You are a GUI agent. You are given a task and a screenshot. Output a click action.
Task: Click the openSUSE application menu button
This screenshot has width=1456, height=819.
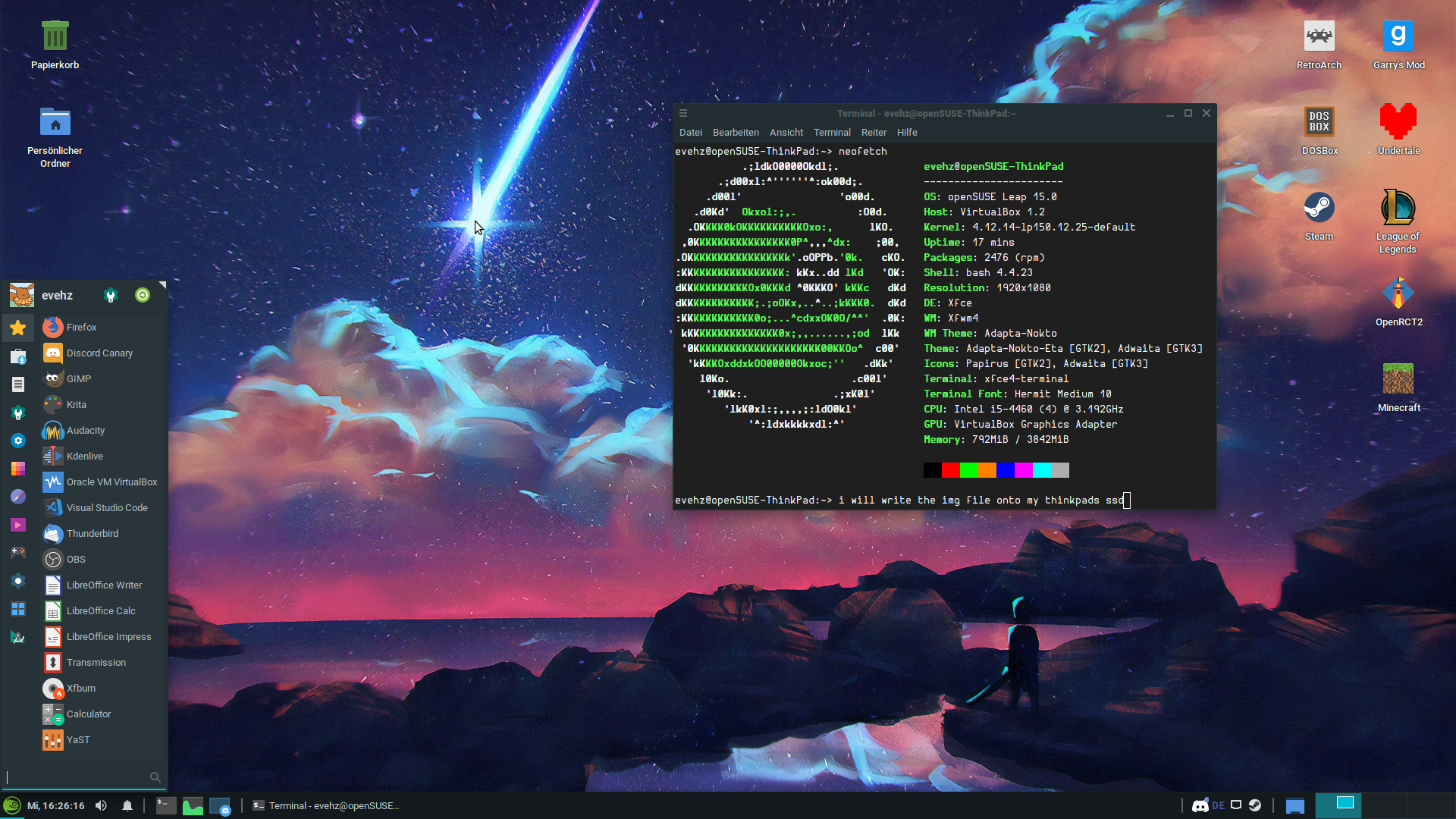point(12,805)
